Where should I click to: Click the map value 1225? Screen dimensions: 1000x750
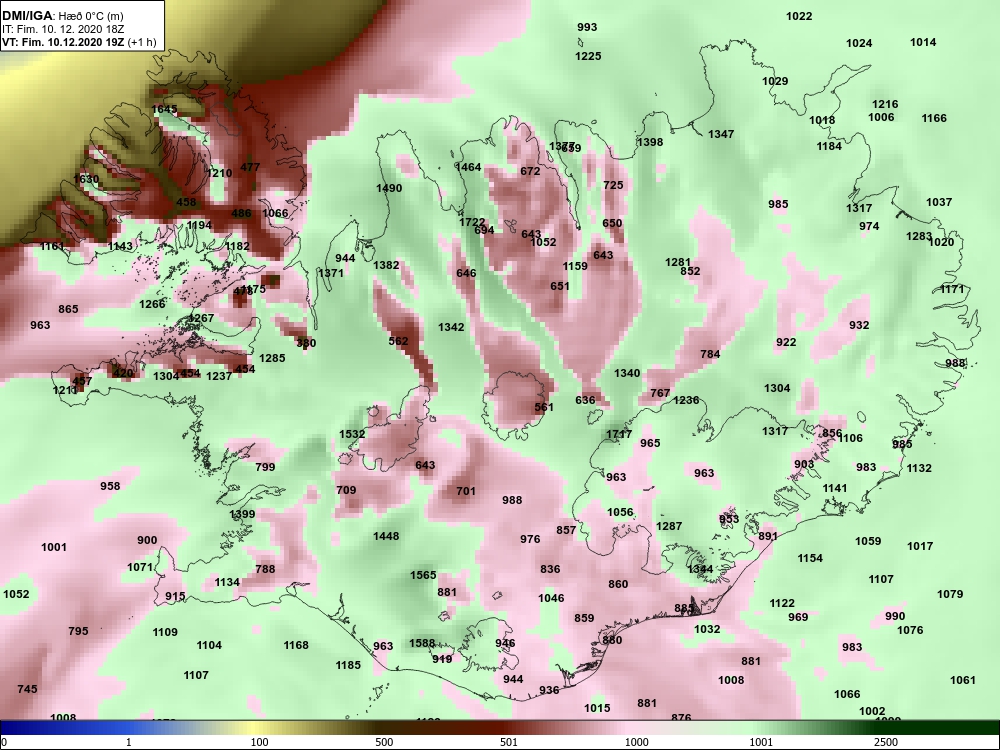pos(588,56)
